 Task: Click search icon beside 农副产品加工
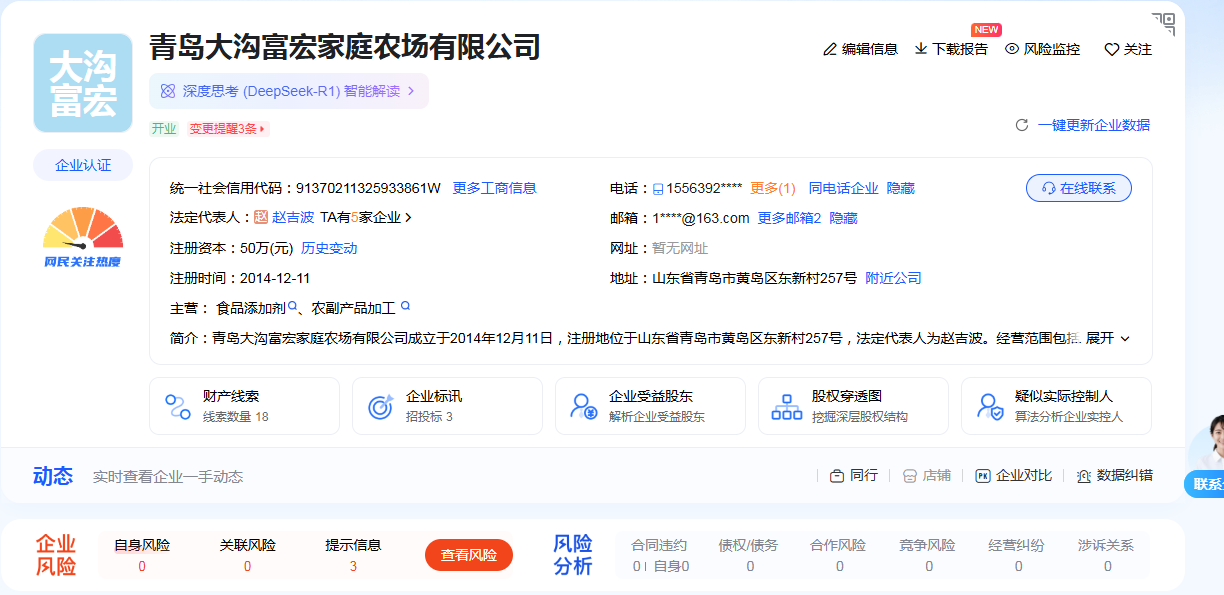point(405,307)
